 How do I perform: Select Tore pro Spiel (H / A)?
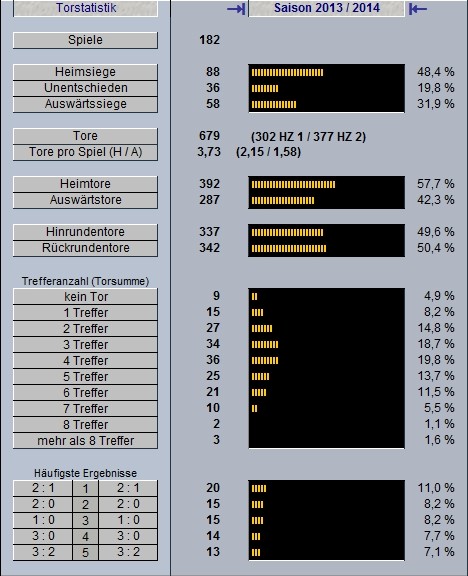85,152
